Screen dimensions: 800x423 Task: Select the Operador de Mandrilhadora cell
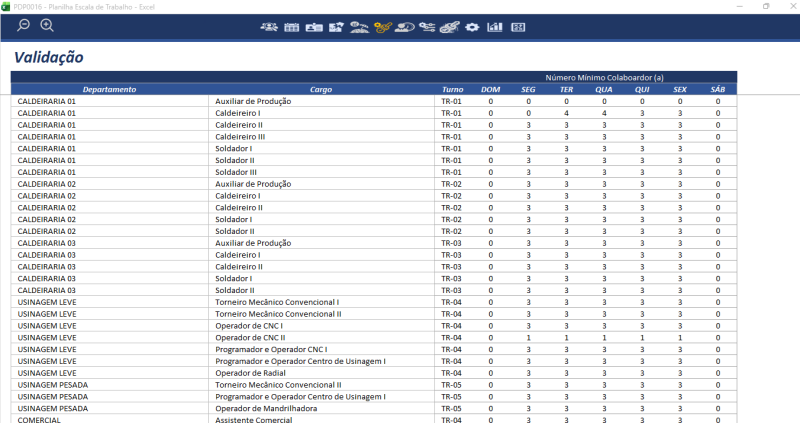[262, 408]
